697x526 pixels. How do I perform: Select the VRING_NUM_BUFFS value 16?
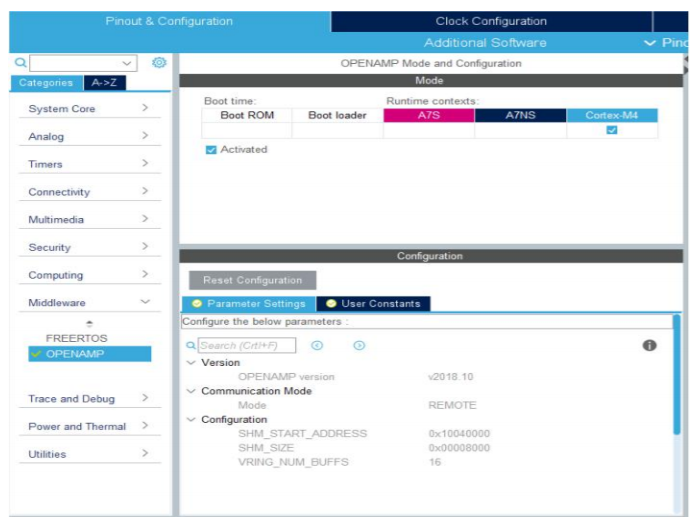[435, 462]
